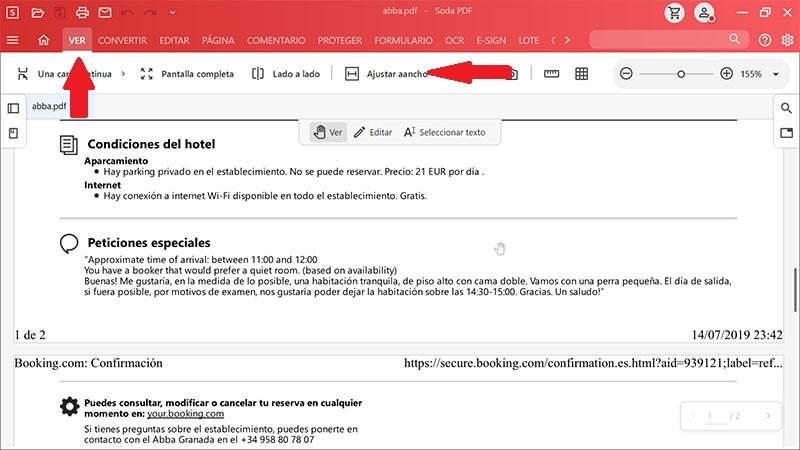Open the E-SIGN tab
800x450 pixels.
pyautogui.click(x=491, y=40)
